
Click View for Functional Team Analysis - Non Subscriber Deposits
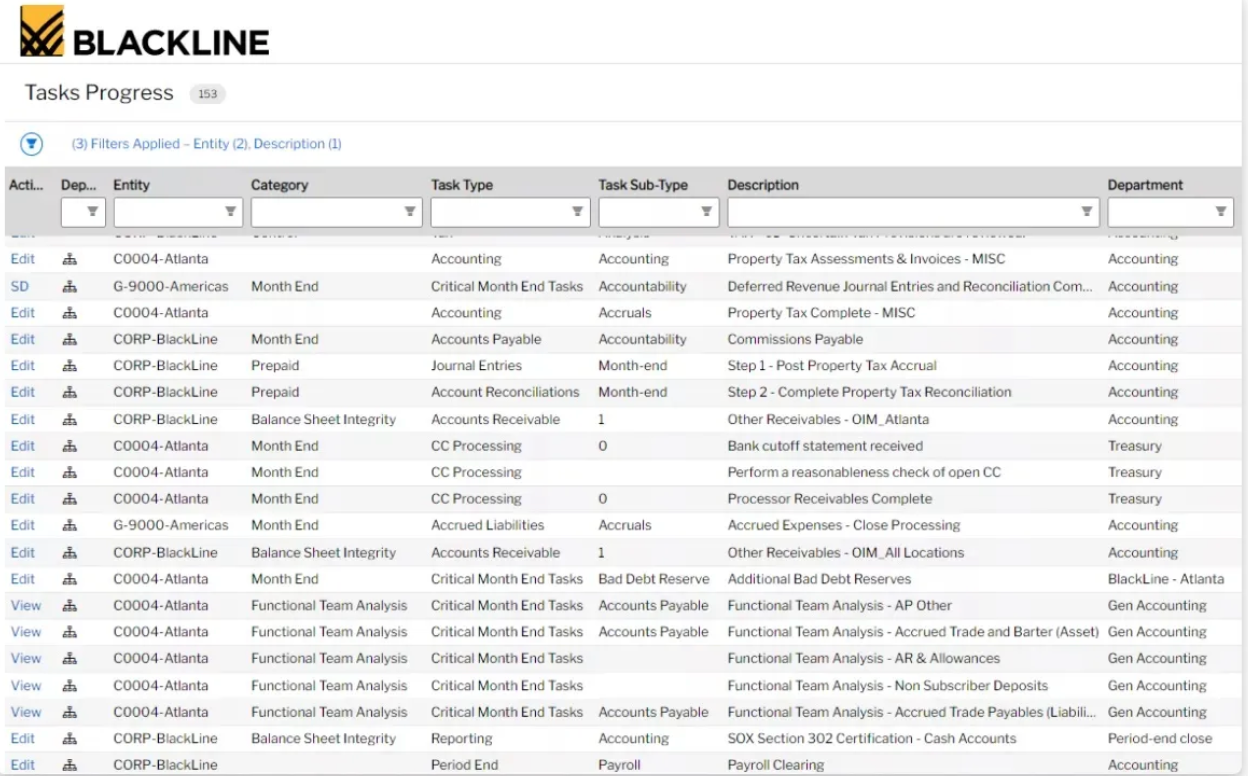(x=26, y=686)
